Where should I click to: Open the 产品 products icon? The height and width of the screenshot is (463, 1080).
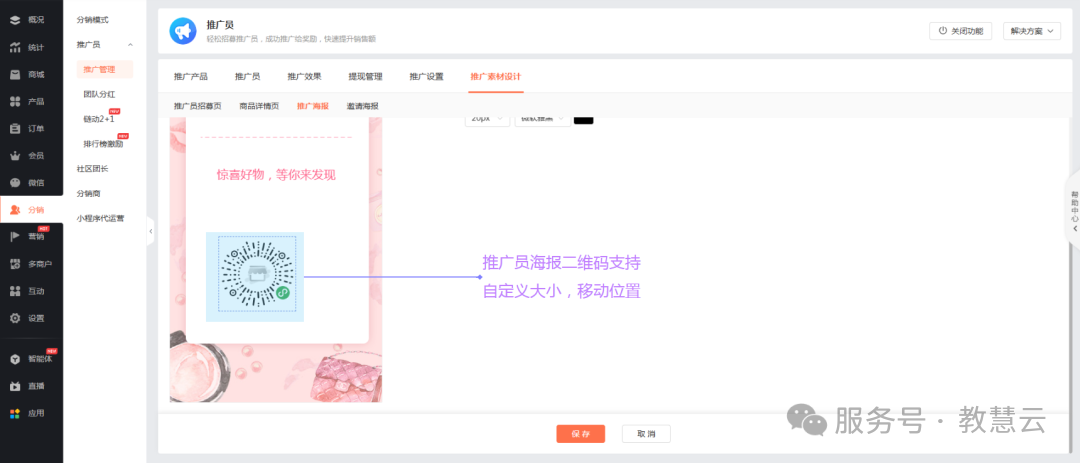(14, 101)
